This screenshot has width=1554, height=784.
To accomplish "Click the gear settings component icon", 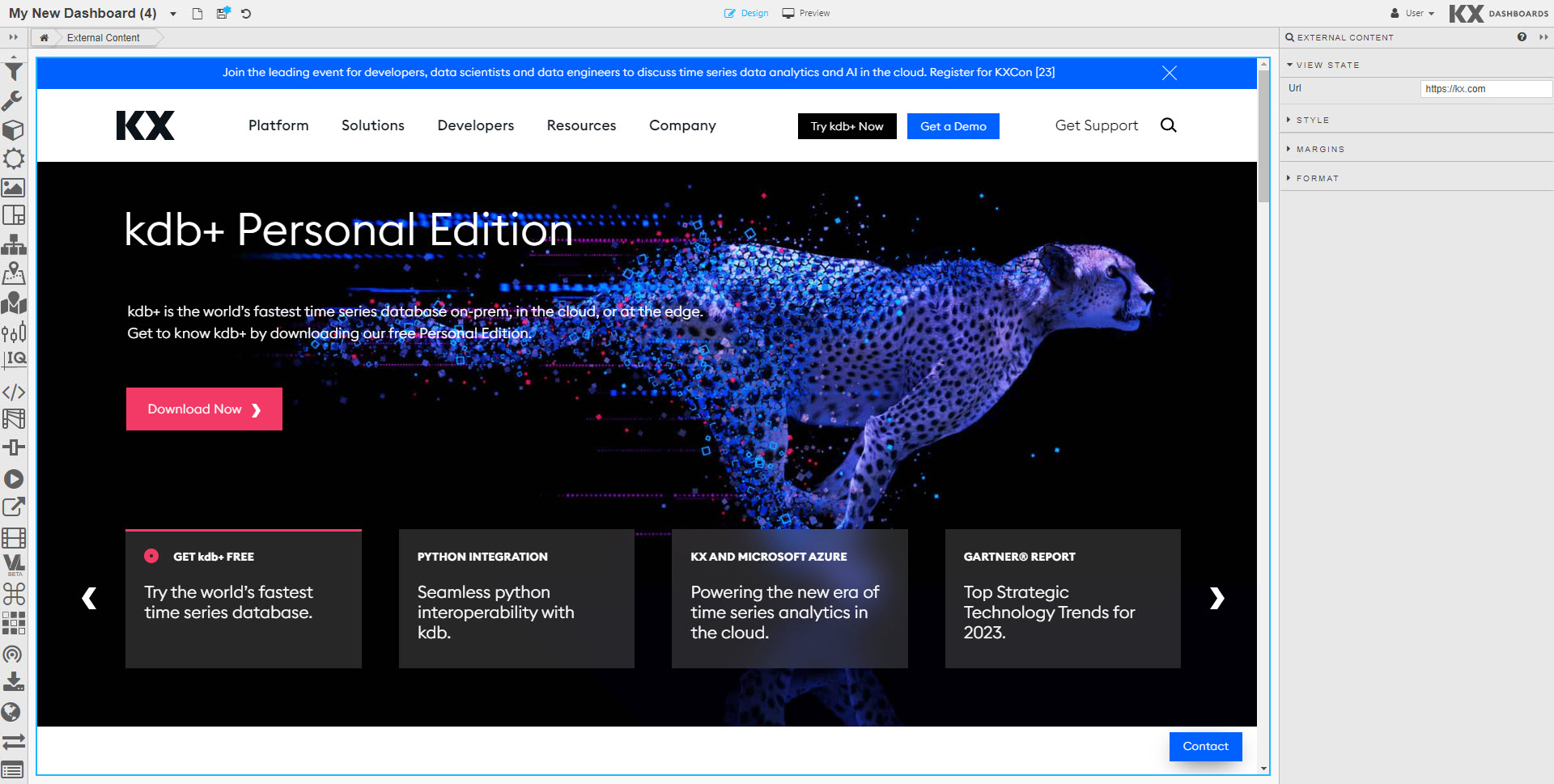I will (x=14, y=159).
